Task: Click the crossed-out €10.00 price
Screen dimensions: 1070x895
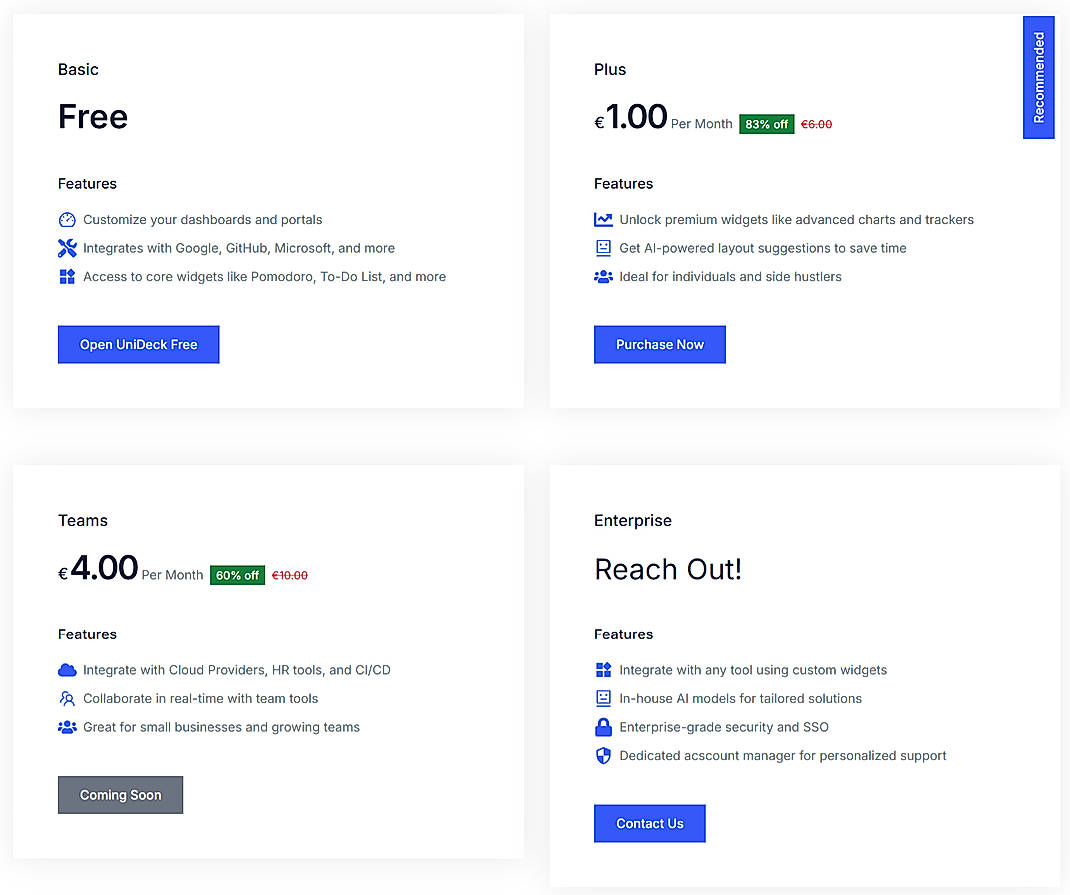Action: point(289,575)
